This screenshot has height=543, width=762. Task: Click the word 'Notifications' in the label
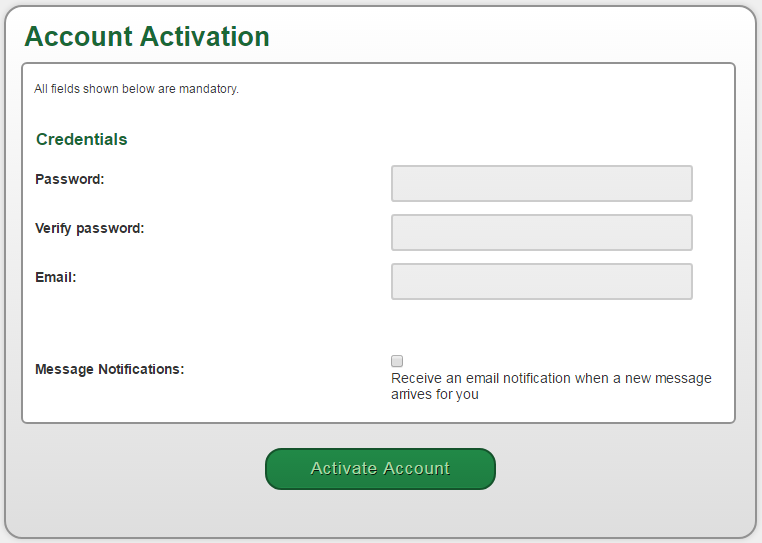141,369
